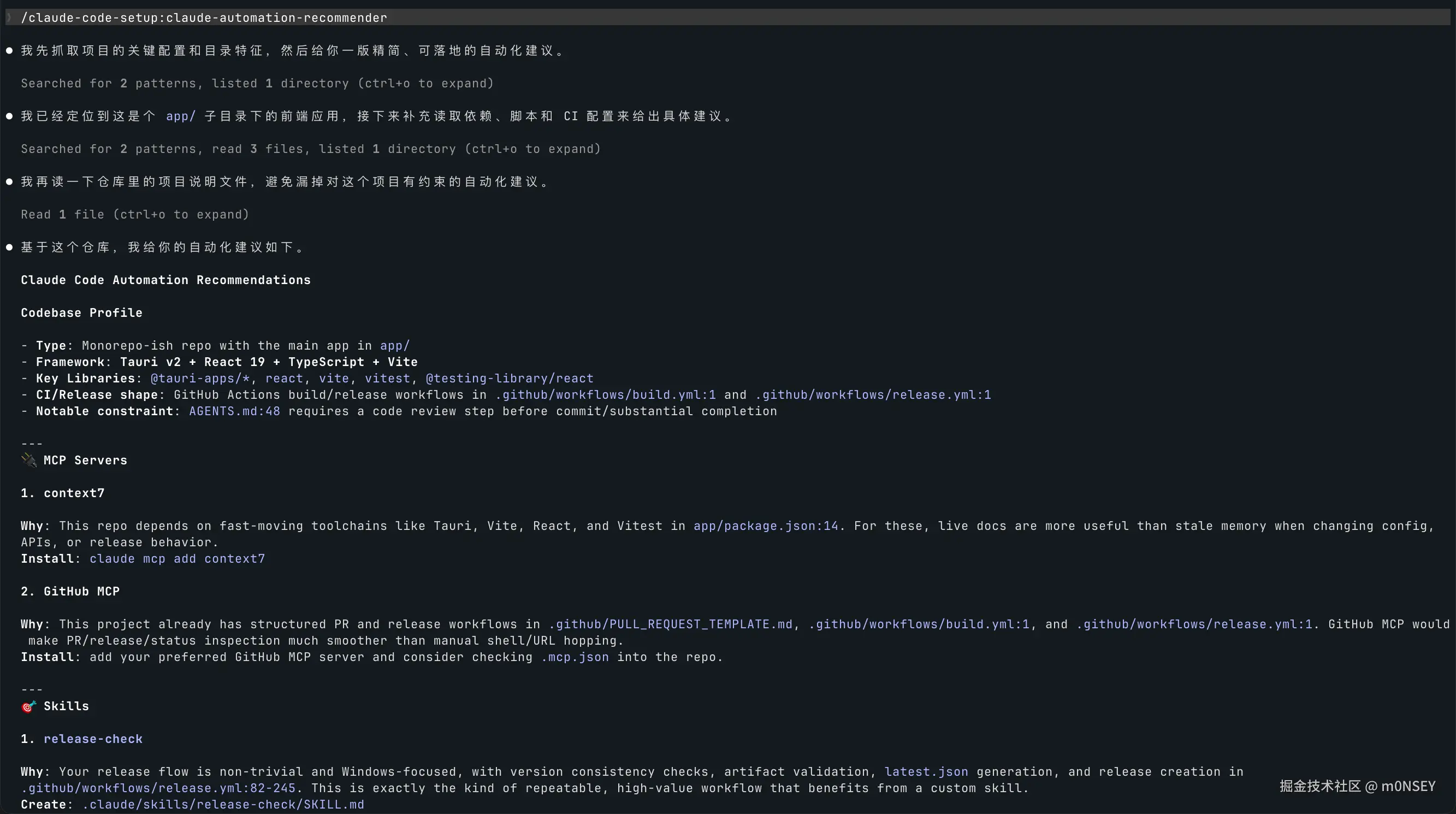Select the 'Codebase Profile' heading
1456x814 pixels.
pos(81,313)
